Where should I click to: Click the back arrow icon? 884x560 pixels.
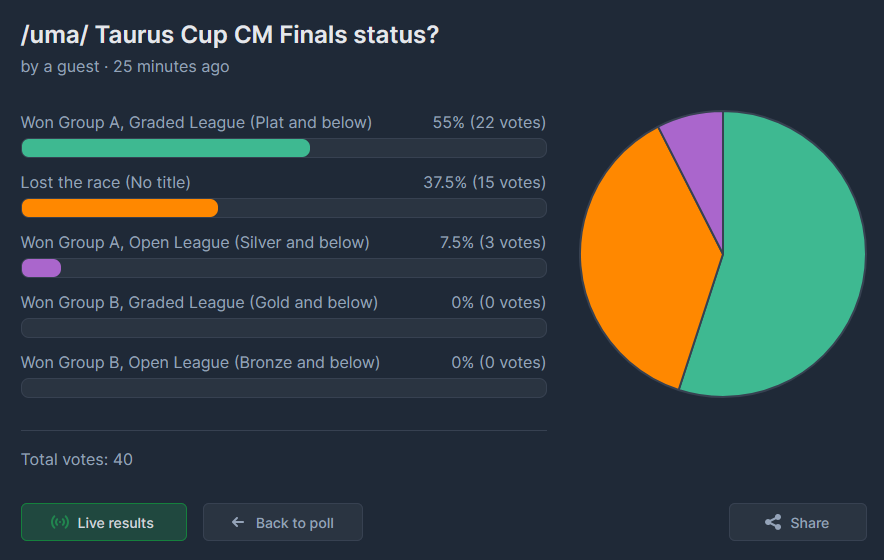tap(237, 523)
